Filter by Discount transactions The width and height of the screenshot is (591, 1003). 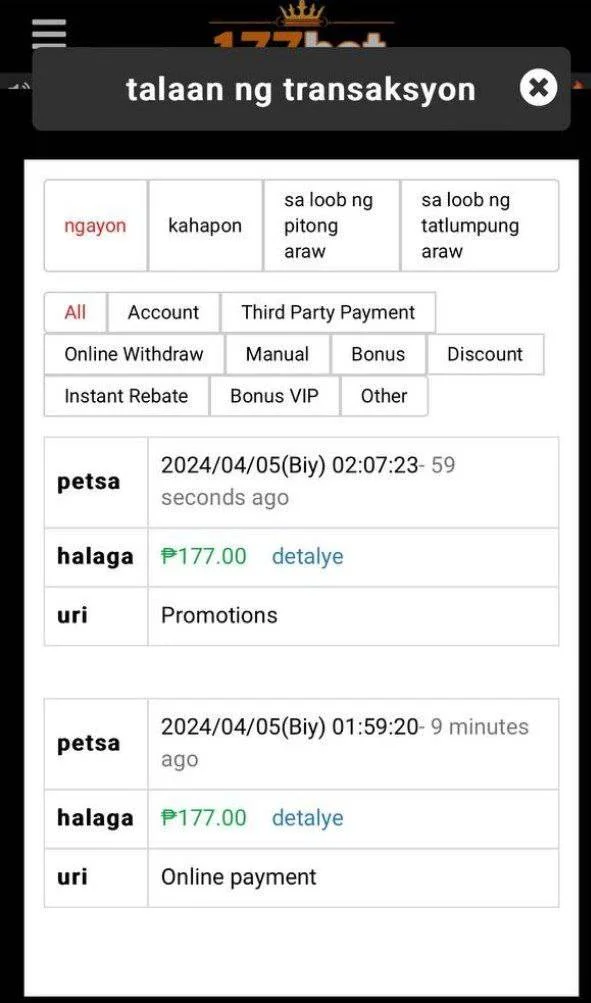coord(485,354)
